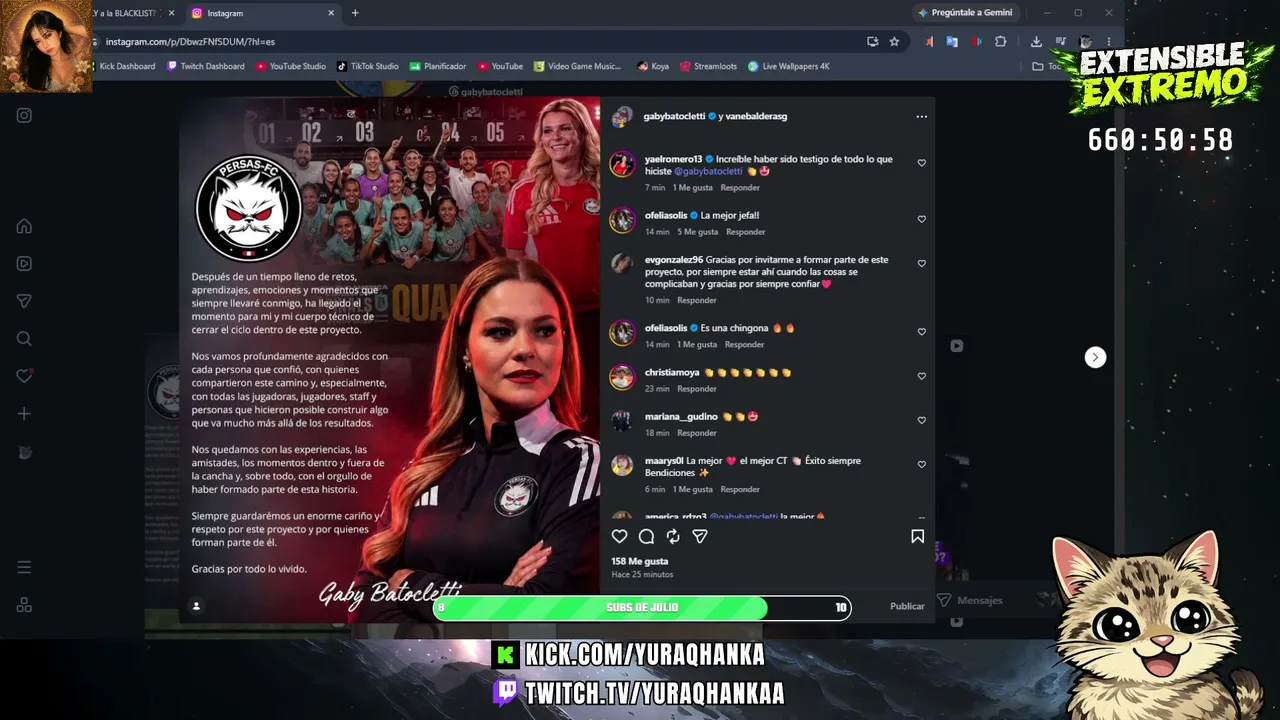The height and width of the screenshot is (720, 1280).
Task: Reply to evgonzalez96's comment
Action: 697,300
